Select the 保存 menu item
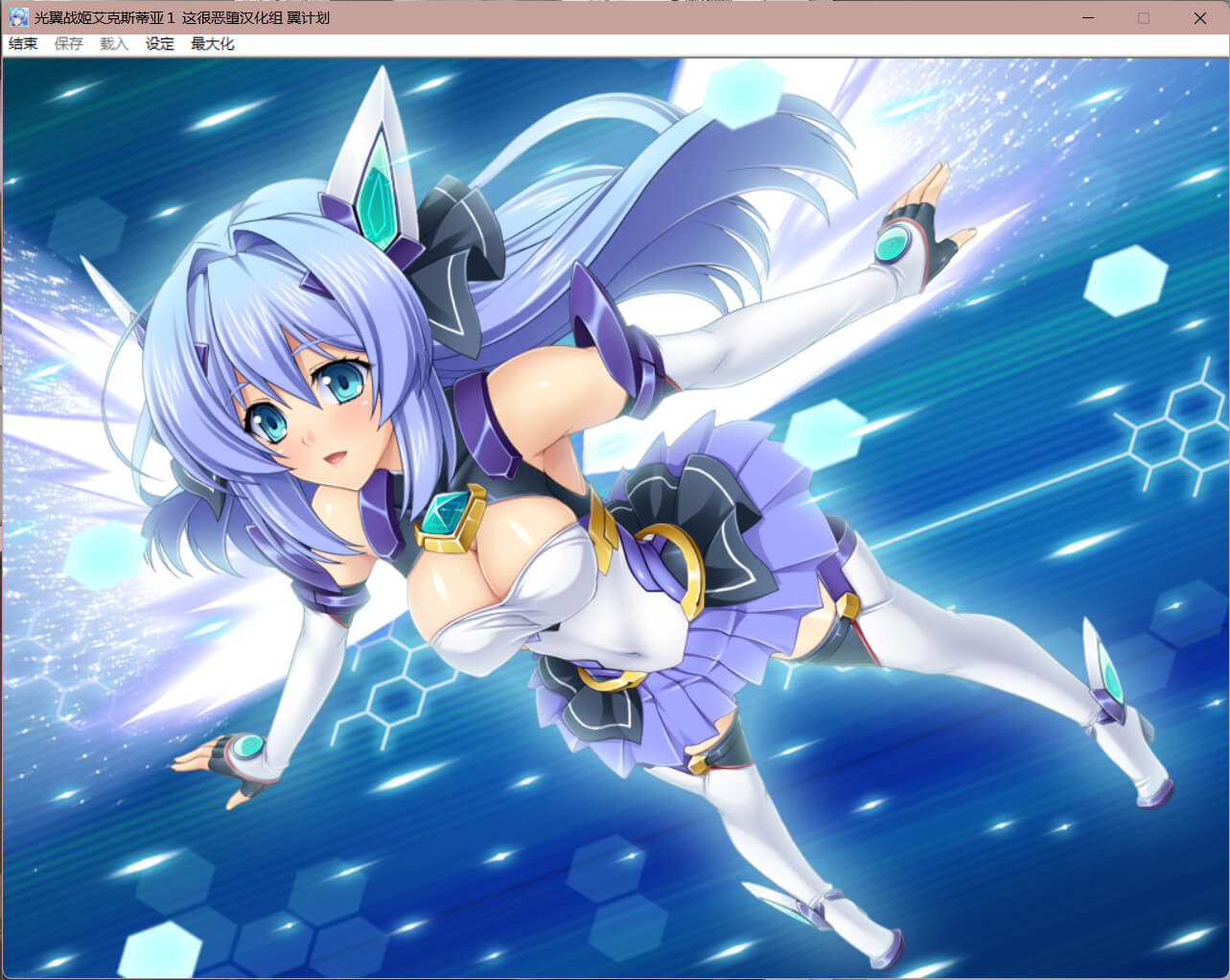 tap(68, 44)
